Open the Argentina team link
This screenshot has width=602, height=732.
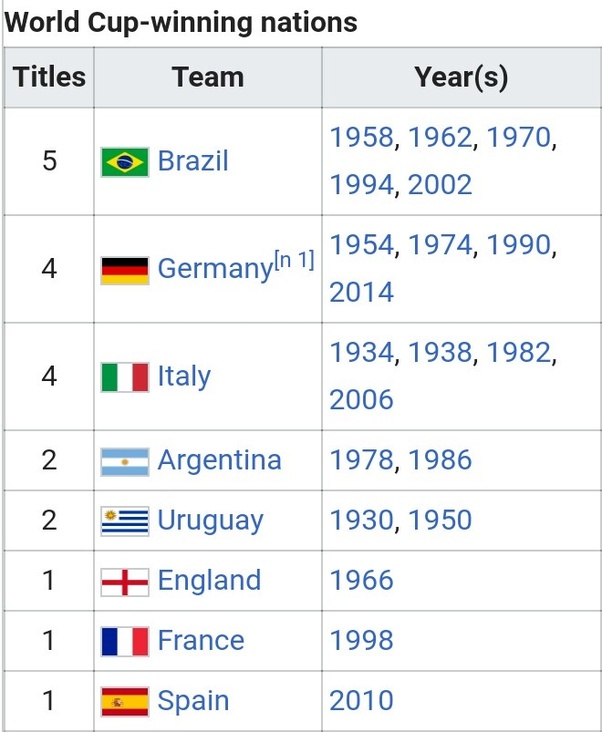click(220, 461)
